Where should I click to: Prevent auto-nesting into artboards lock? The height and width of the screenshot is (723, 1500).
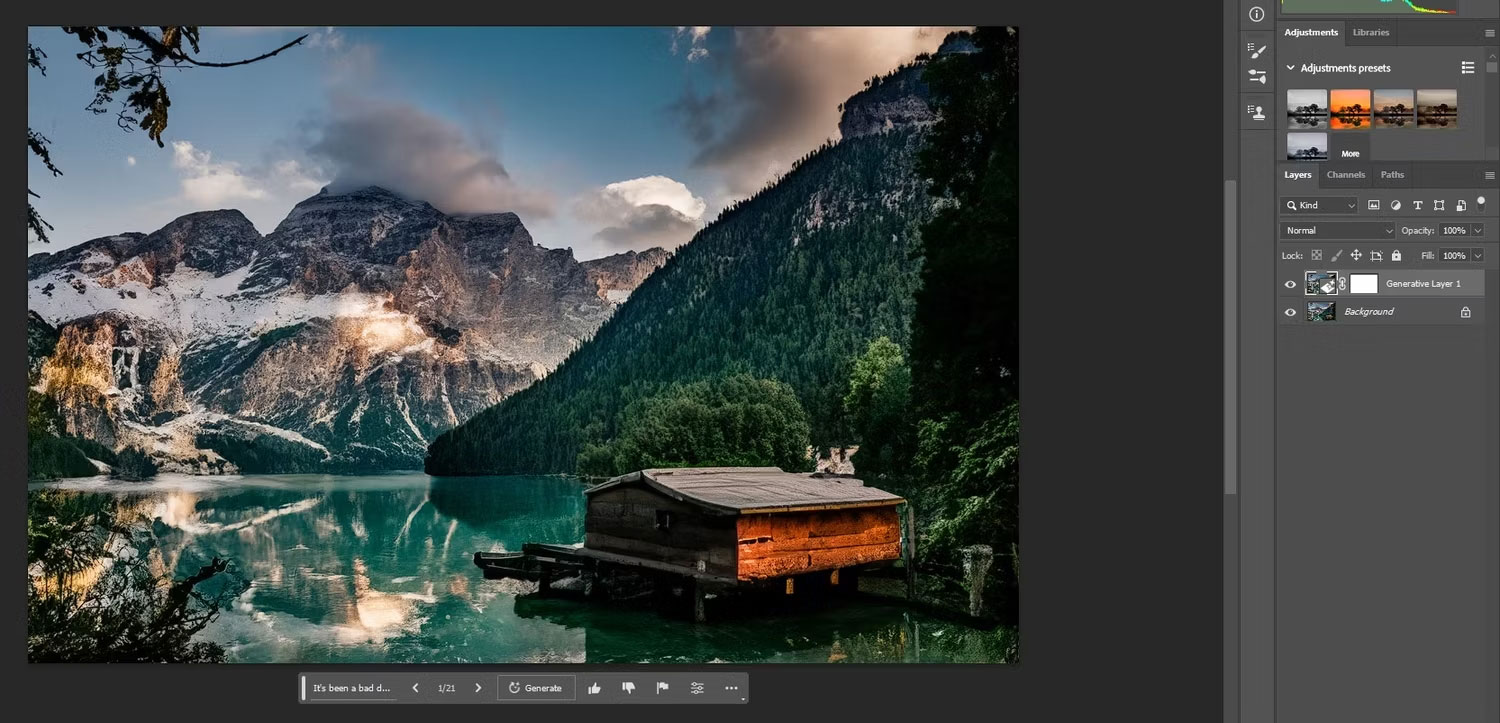click(1376, 256)
